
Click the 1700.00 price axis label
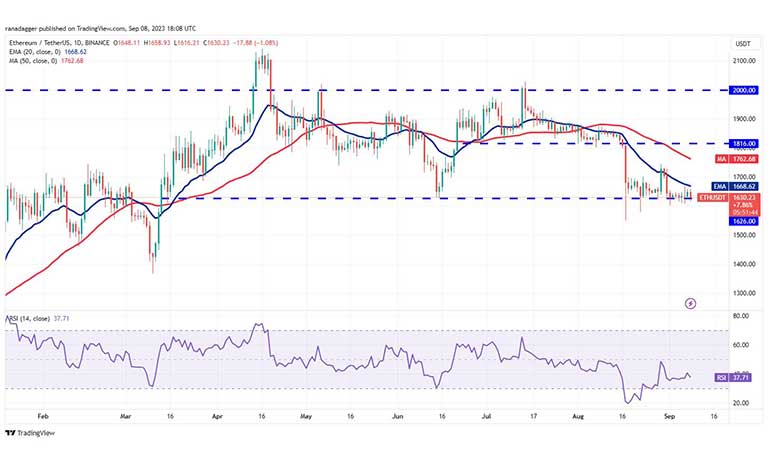click(x=744, y=177)
